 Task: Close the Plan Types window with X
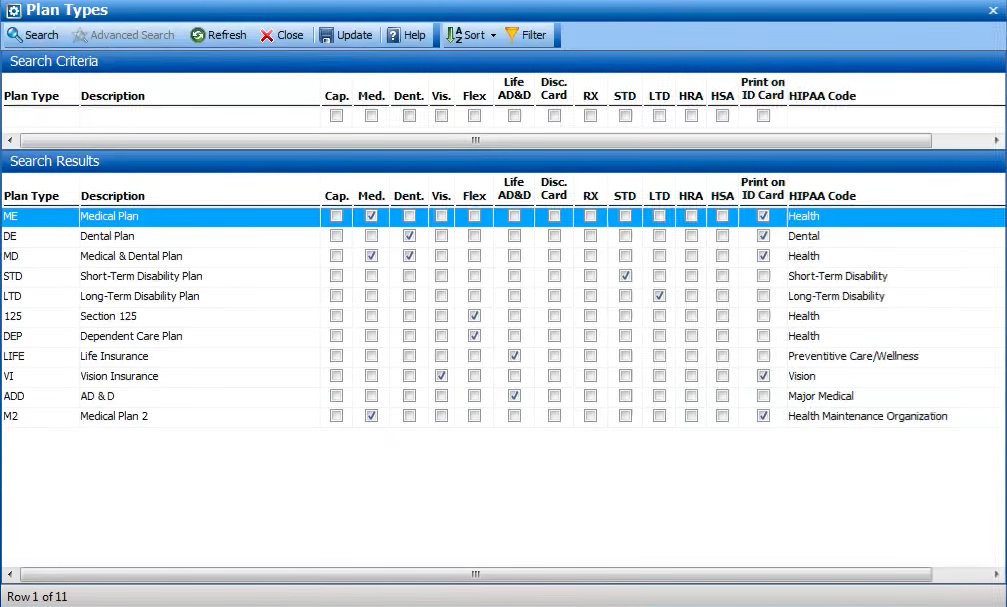(x=993, y=10)
